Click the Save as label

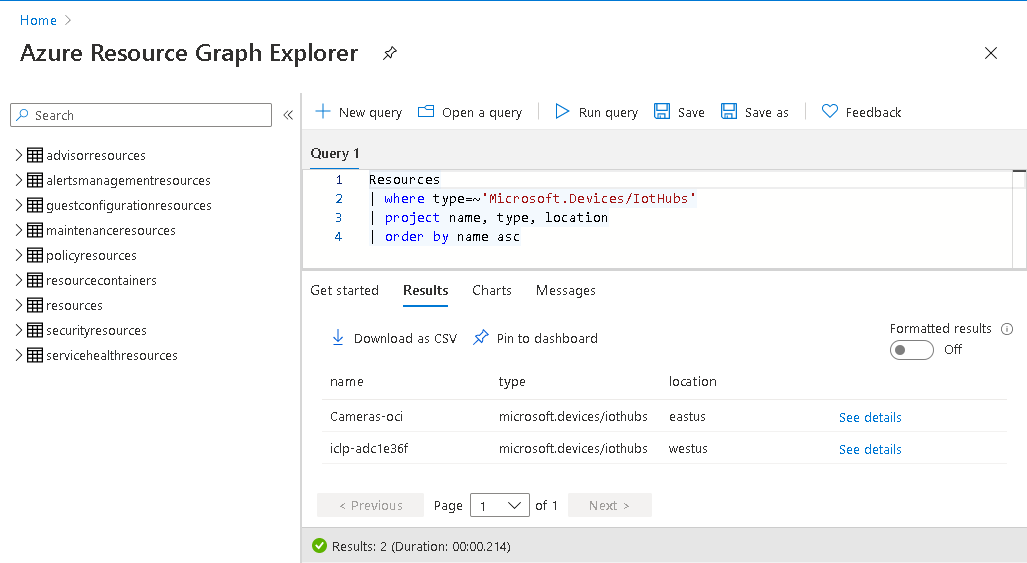pyautogui.click(x=766, y=113)
